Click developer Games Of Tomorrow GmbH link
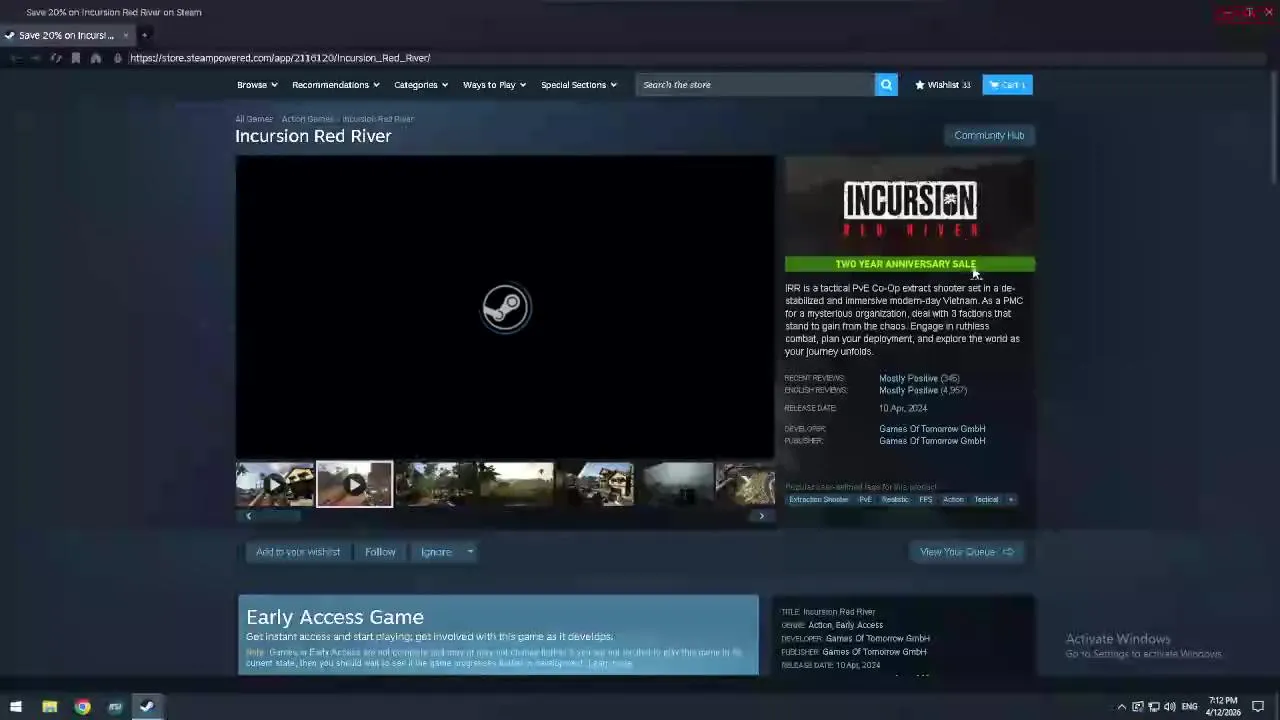 point(932,428)
